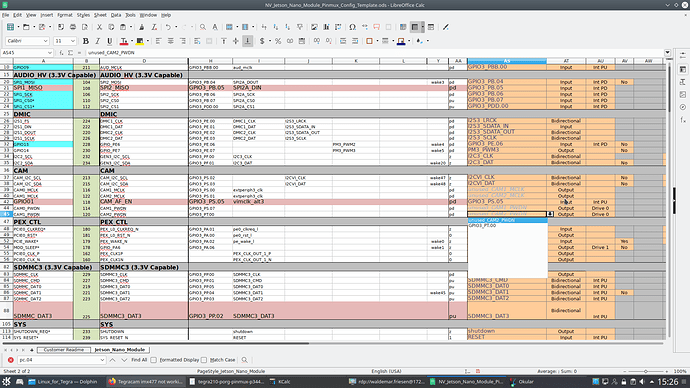The width and height of the screenshot is (690, 388).
Task: Format cell as Currency
Action: pos(262,41)
